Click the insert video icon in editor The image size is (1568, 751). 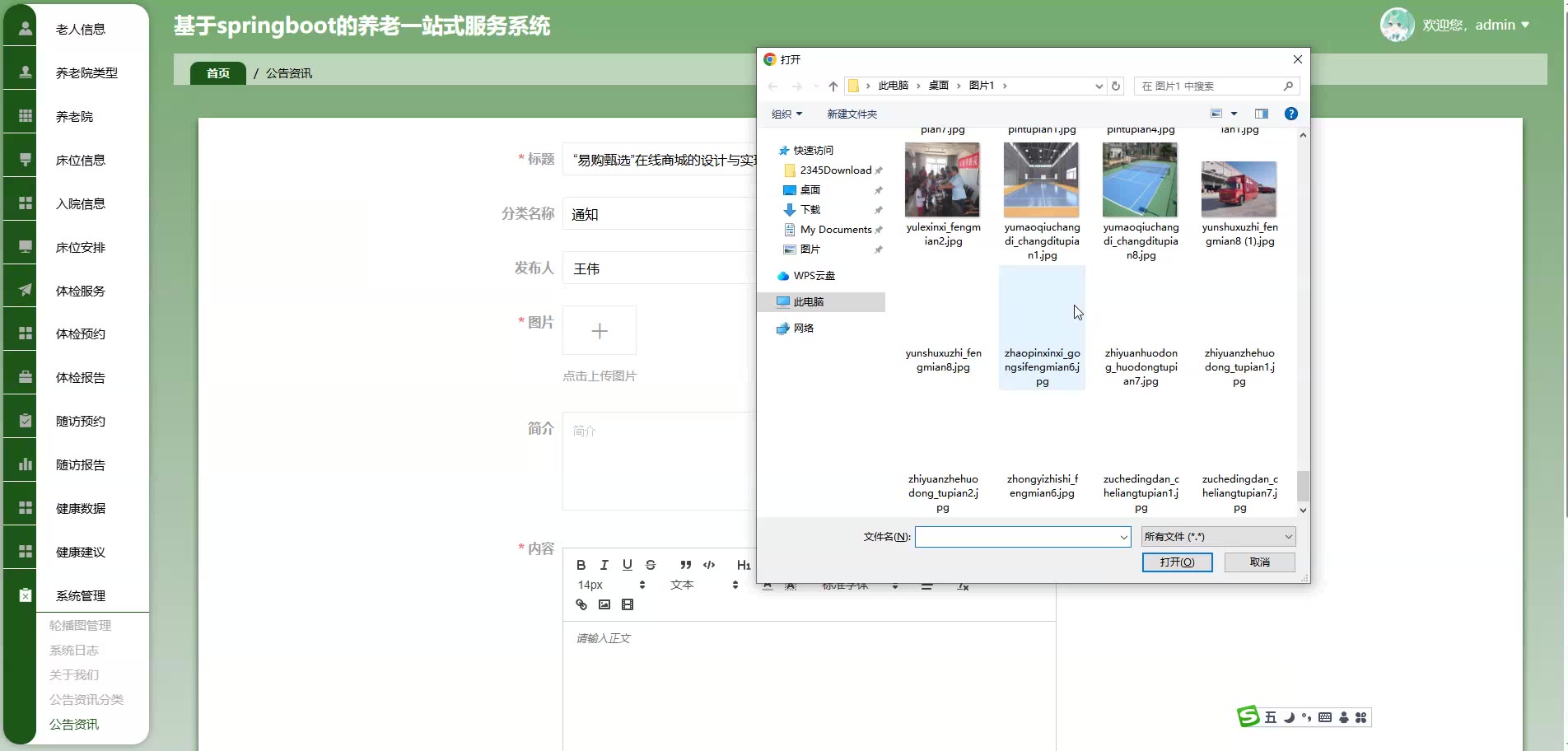(627, 604)
